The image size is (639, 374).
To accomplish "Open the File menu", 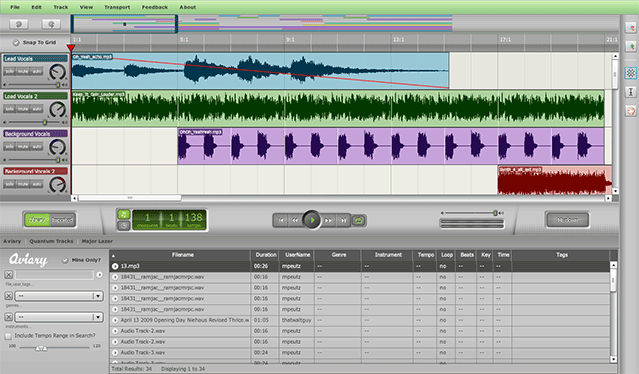I will point(15,7).
